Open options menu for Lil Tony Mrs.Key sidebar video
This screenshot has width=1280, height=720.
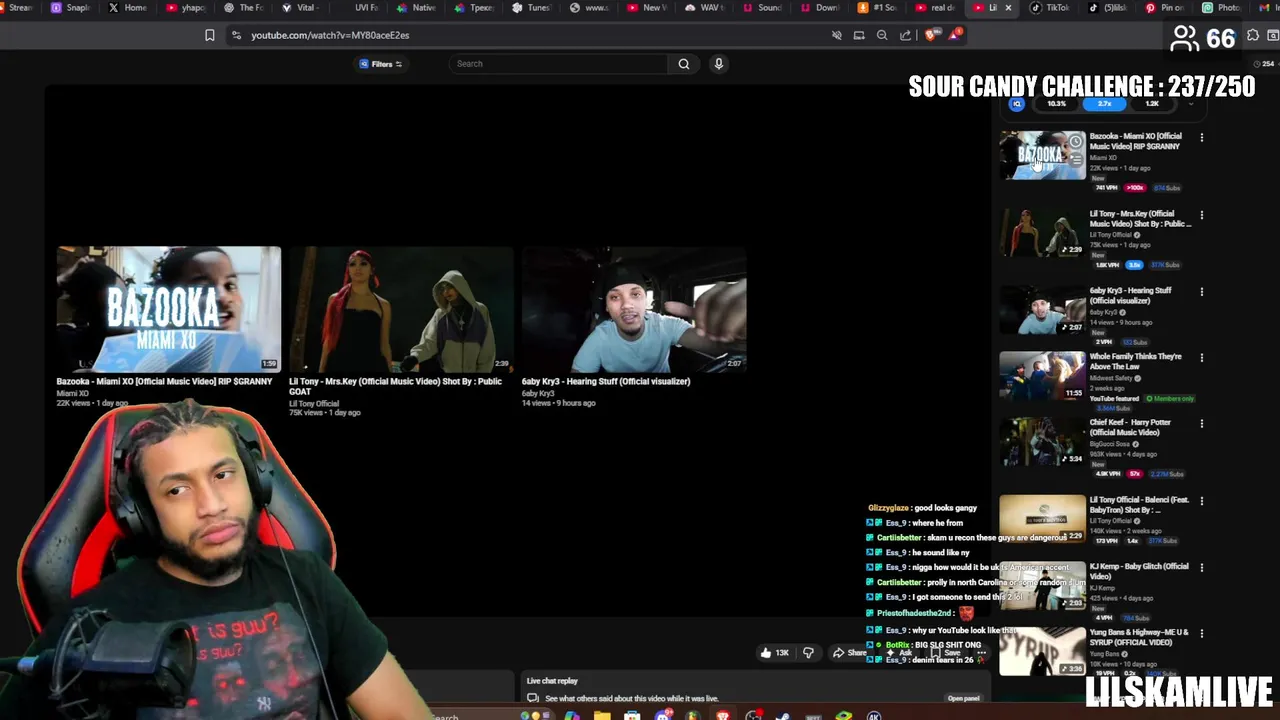coord(1201,215)
